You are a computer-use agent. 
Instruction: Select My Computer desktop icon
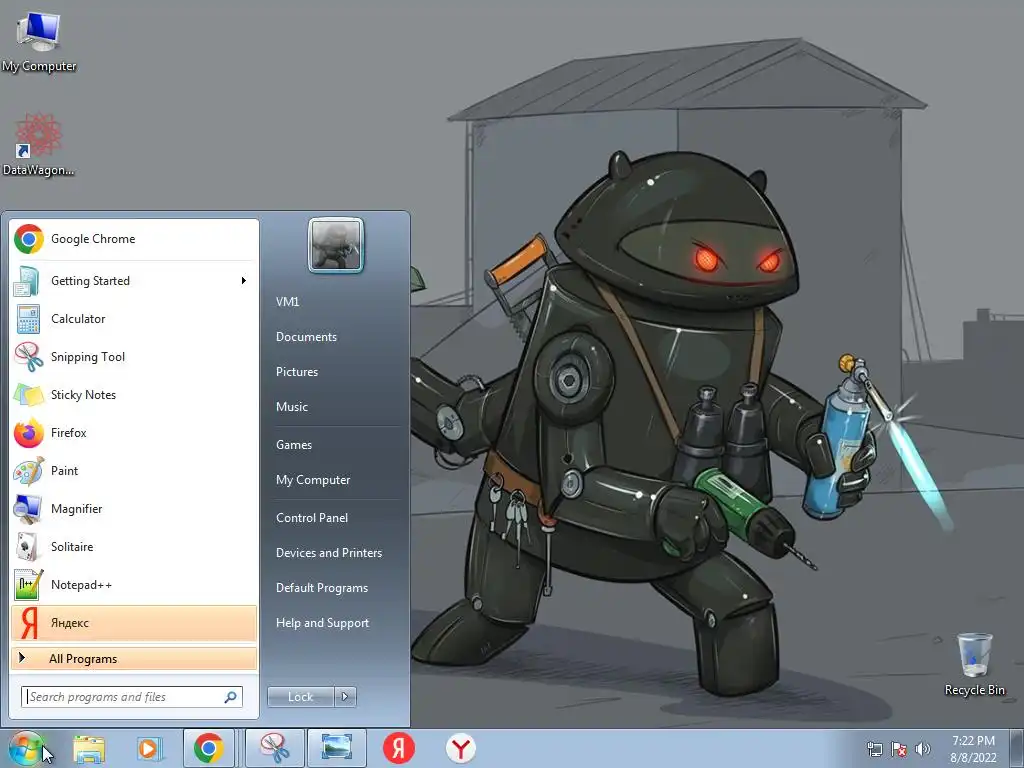[x=39, y=42]
